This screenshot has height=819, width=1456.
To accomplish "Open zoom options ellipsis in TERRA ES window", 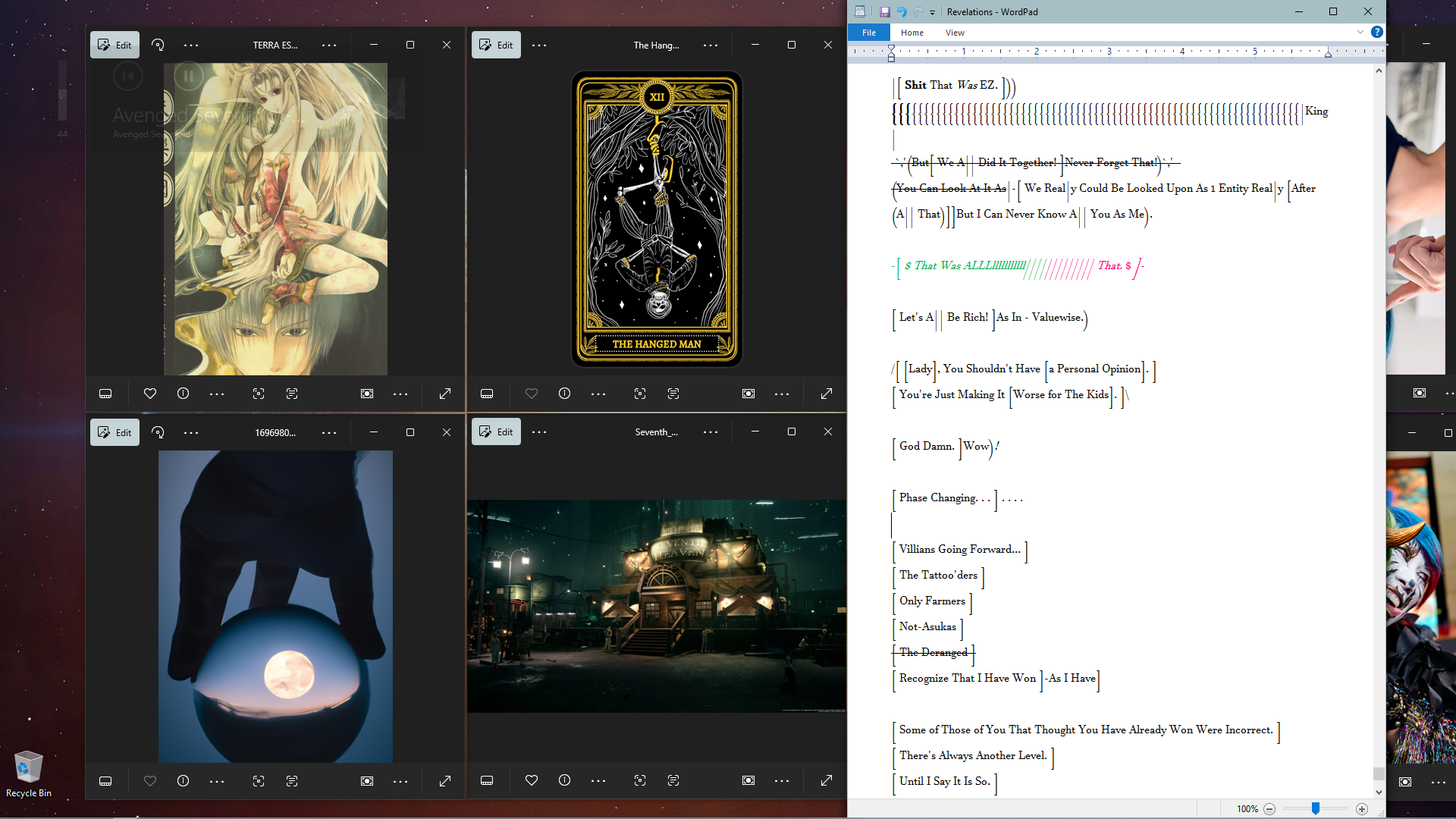I will 400,394.
